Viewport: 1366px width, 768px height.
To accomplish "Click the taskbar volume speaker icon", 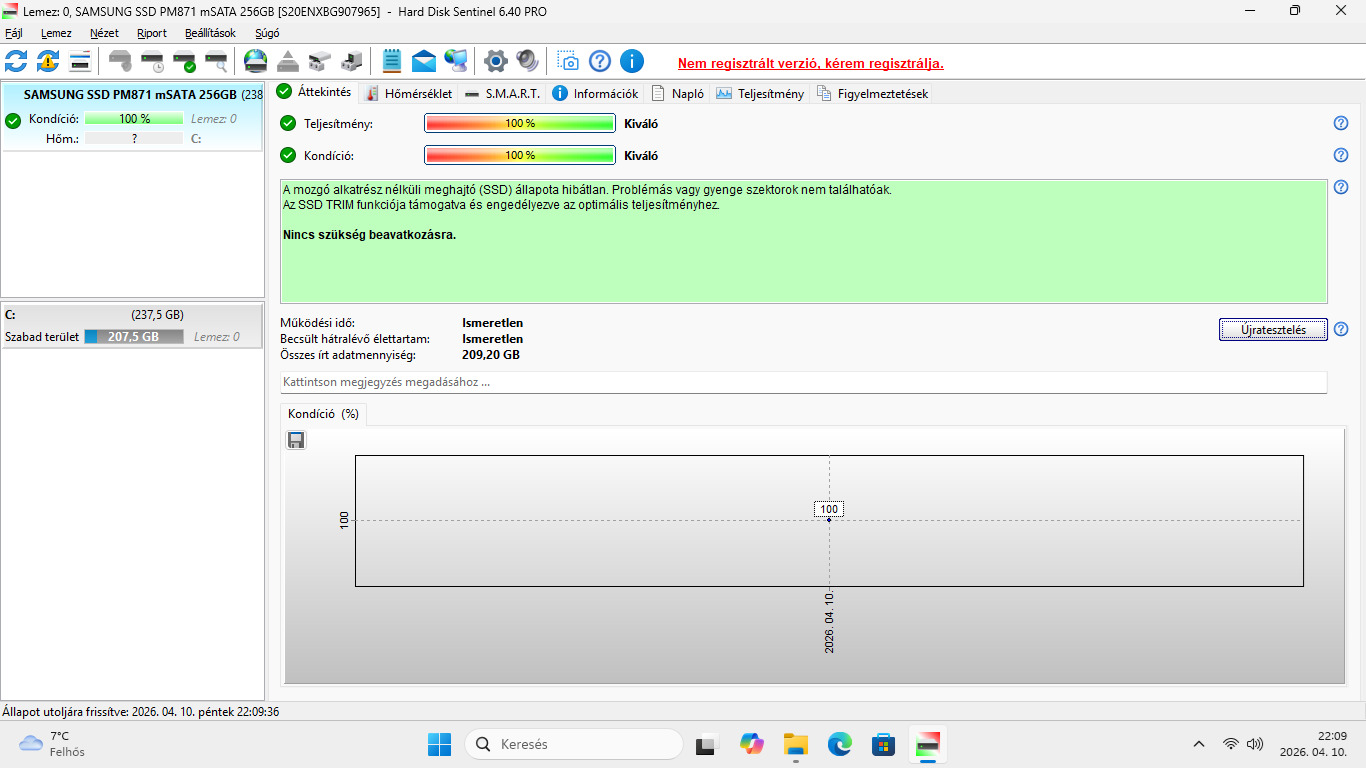I will pos(1255,744).
